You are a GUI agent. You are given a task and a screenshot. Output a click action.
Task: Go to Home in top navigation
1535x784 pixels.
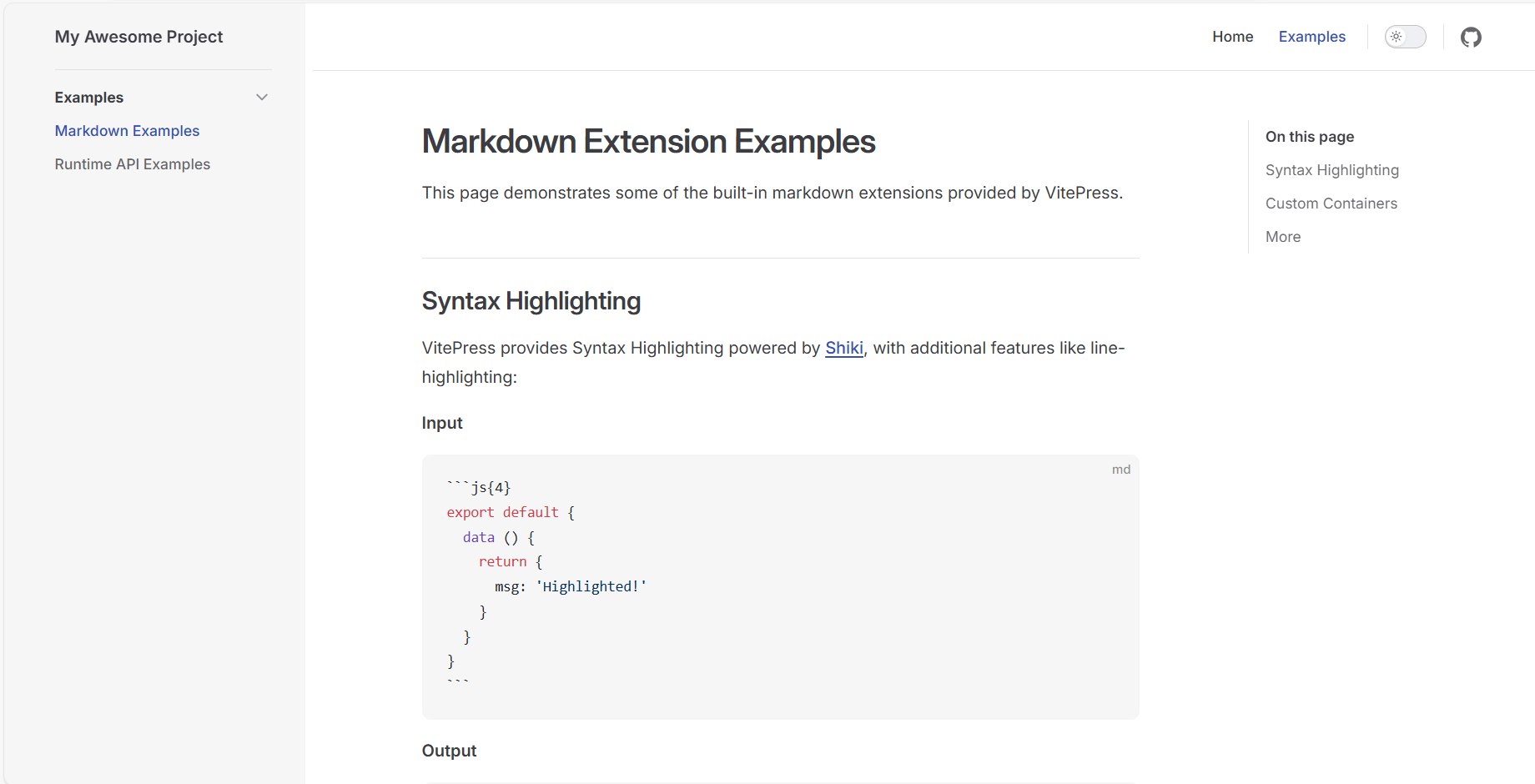pyautogui.click(x=1232, y=37)
